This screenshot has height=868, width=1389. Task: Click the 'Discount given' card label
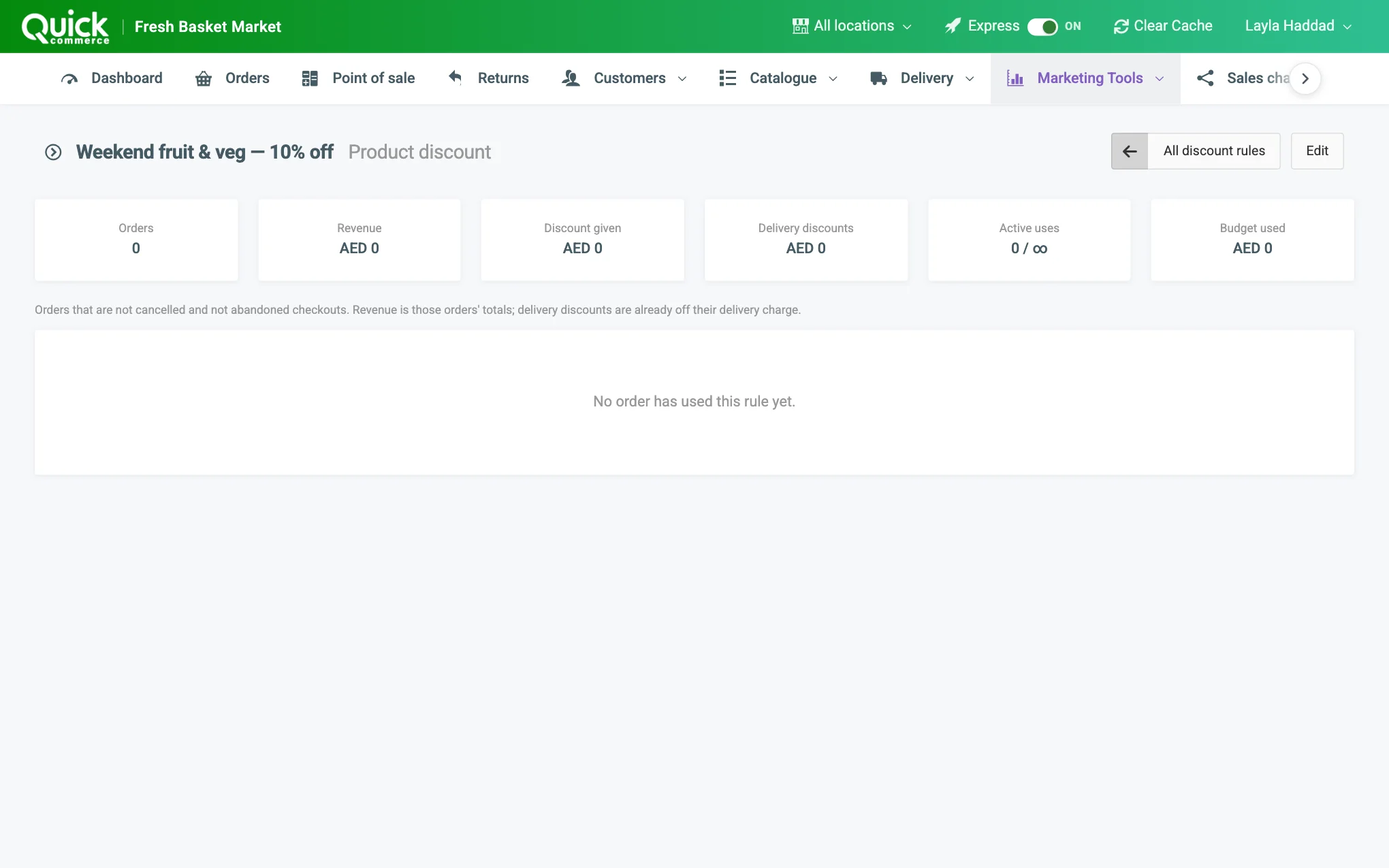582,228
